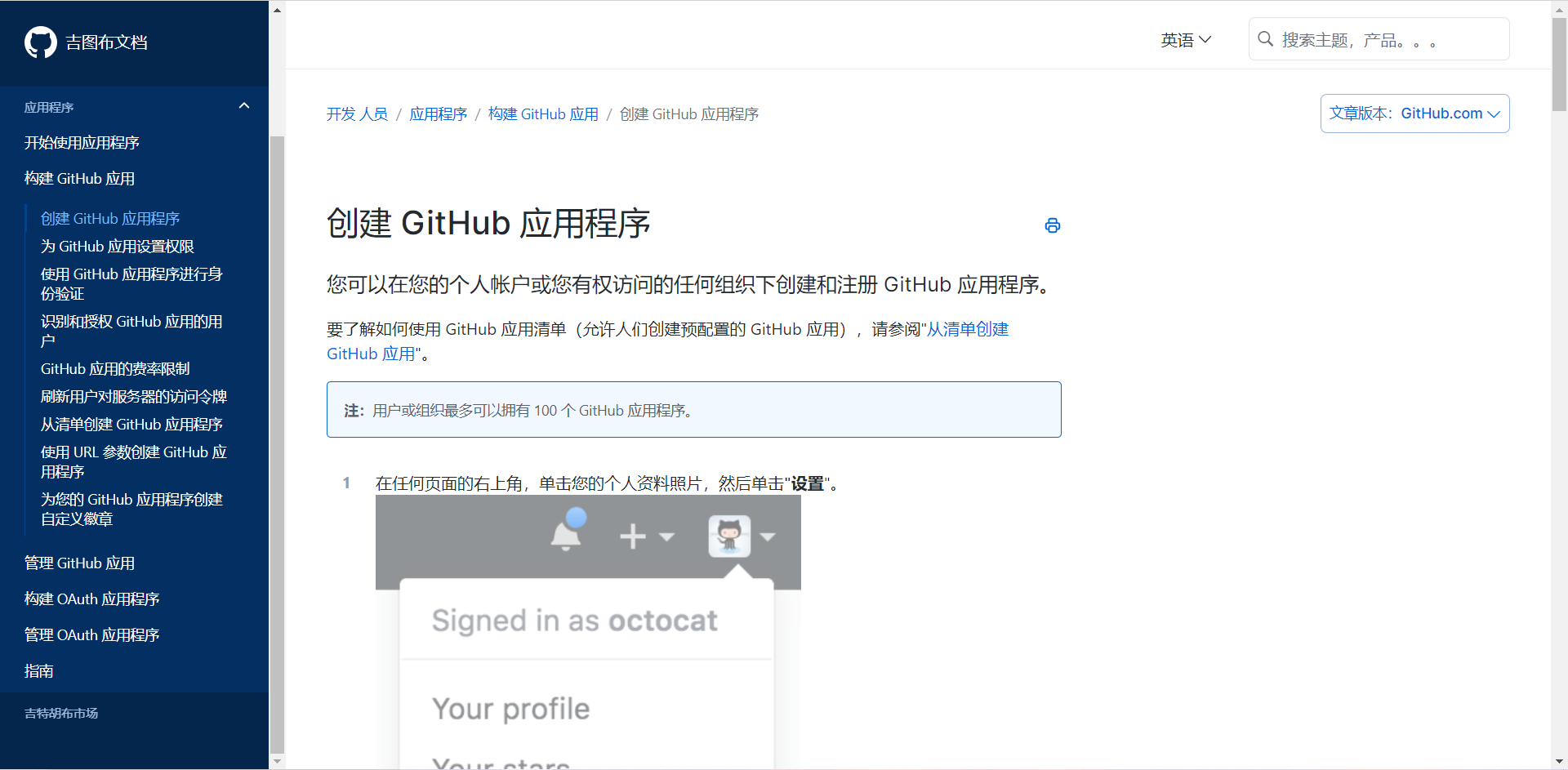Open 刷新用户对服务器的访问令牌 item
Image resolution: width=1568 pixels, height=770 pixels.
[x=134, y=397]
